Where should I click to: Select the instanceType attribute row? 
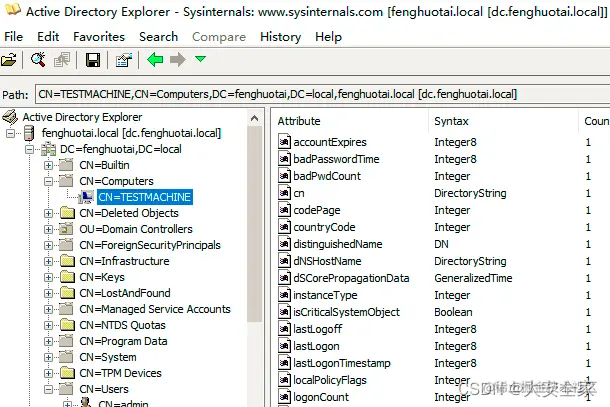click(441, 295)
